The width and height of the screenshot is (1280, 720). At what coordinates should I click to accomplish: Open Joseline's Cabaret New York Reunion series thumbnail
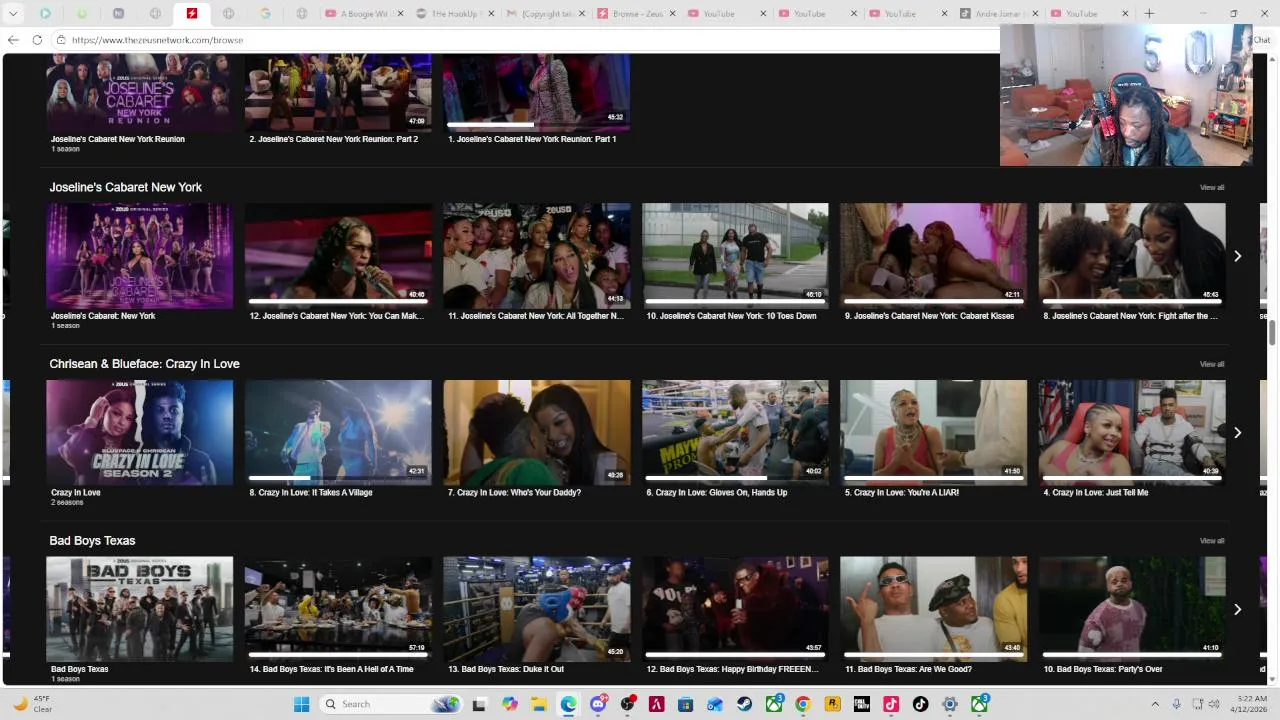point(140,93)
